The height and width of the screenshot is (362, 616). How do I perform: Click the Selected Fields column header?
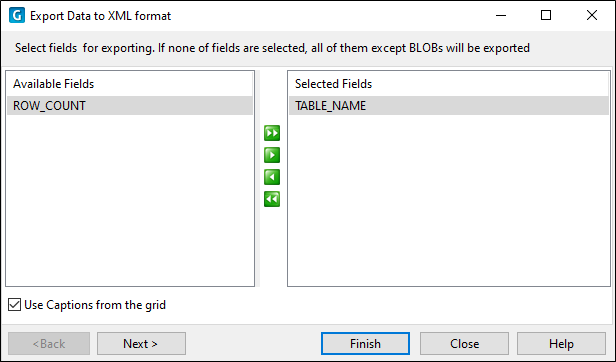coord(449,84)
